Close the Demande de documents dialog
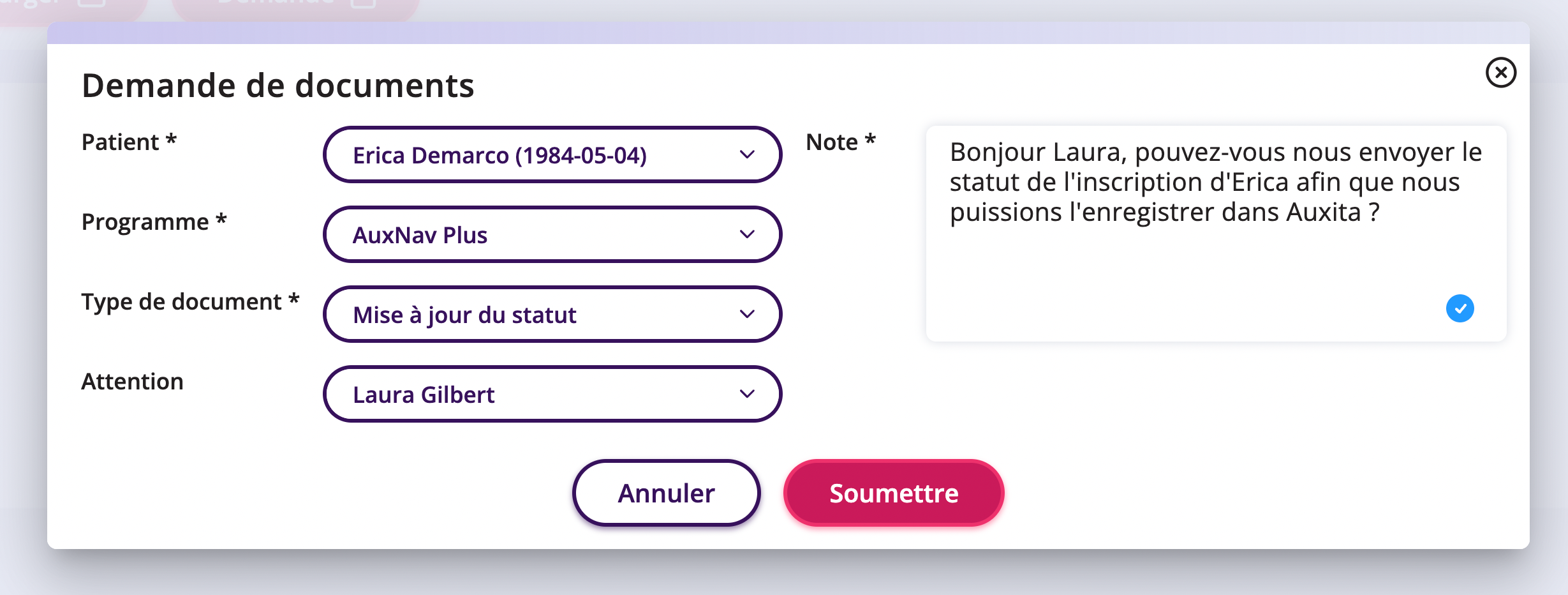This screenshot has width=1568, height=595. click(1500, 72)
